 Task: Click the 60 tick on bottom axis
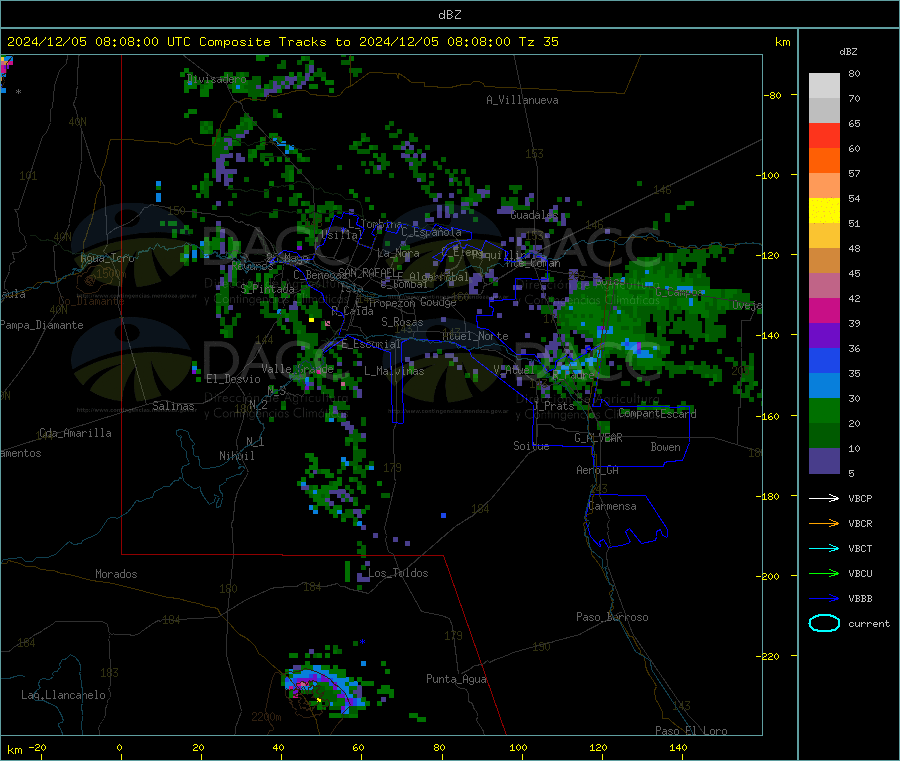point(358,748)
